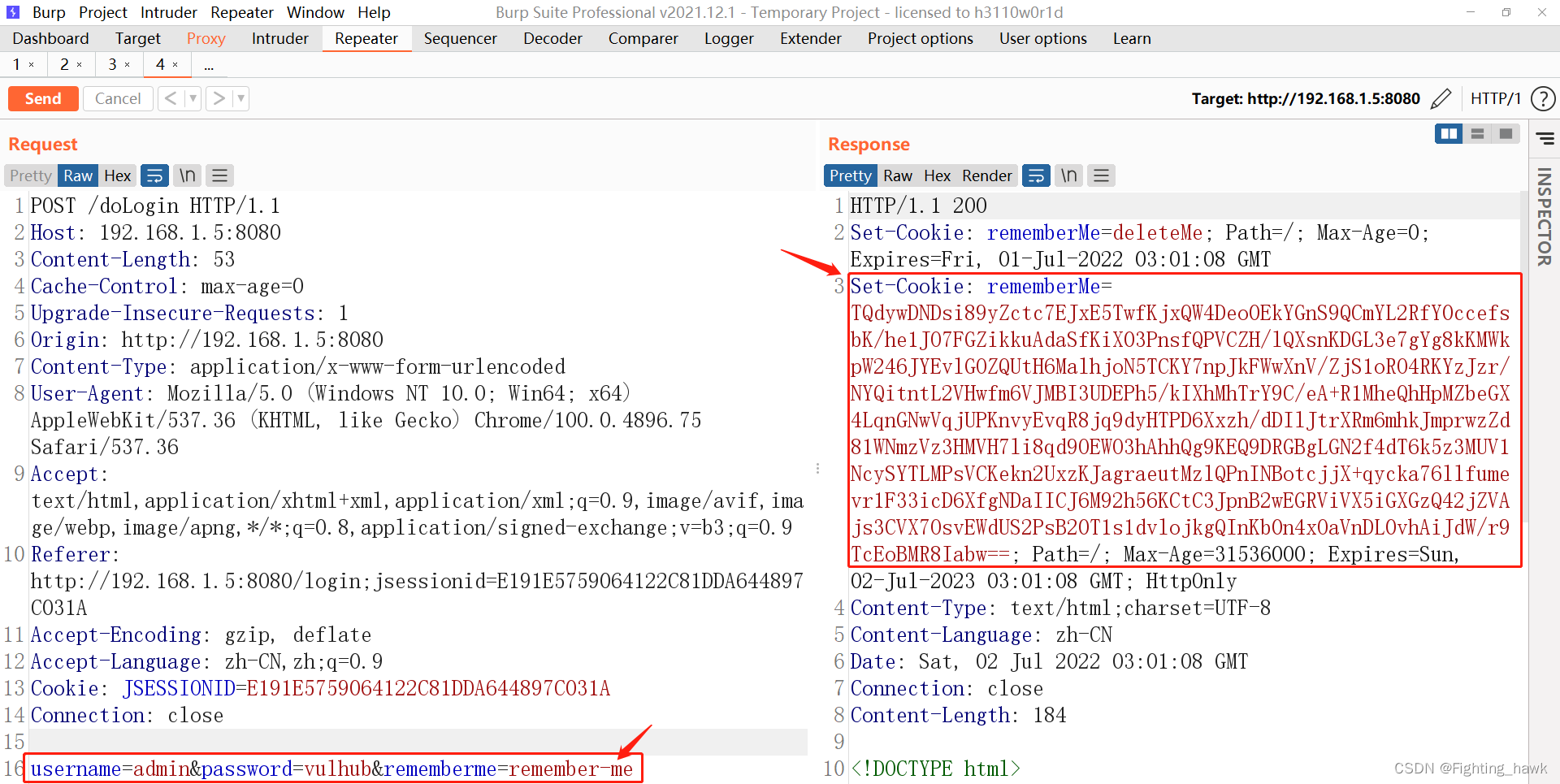This screenshot has width=1560, height=784.
Task: Click the JSESSIONID cookie header line
Action: click(320, 688)
